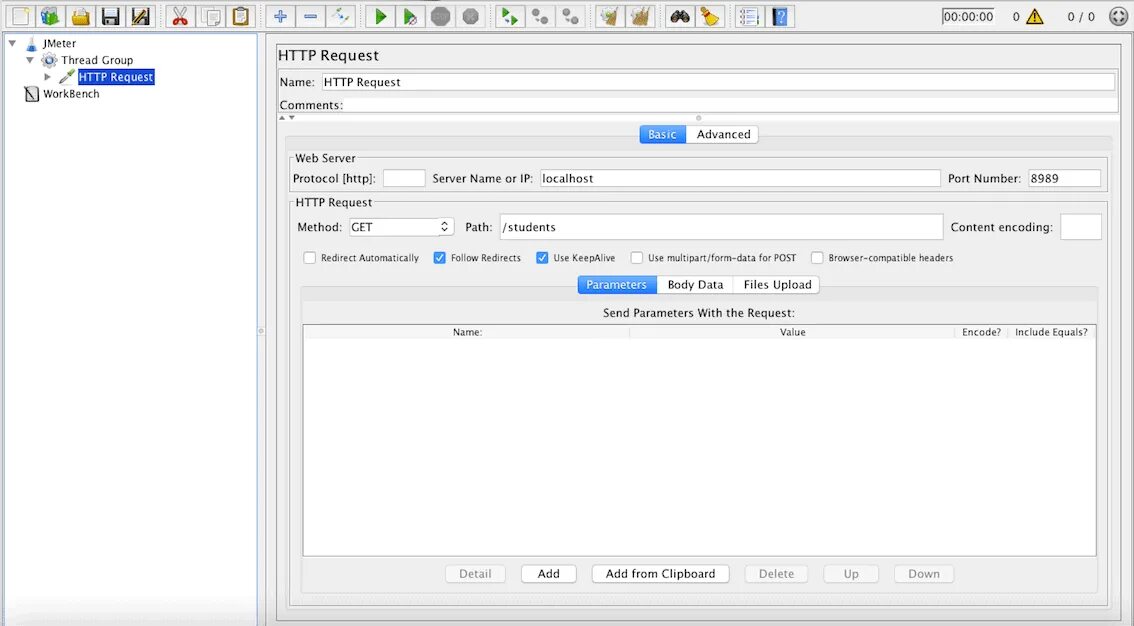
Task: Start the test with green play icon
Action: click(380, 16)
